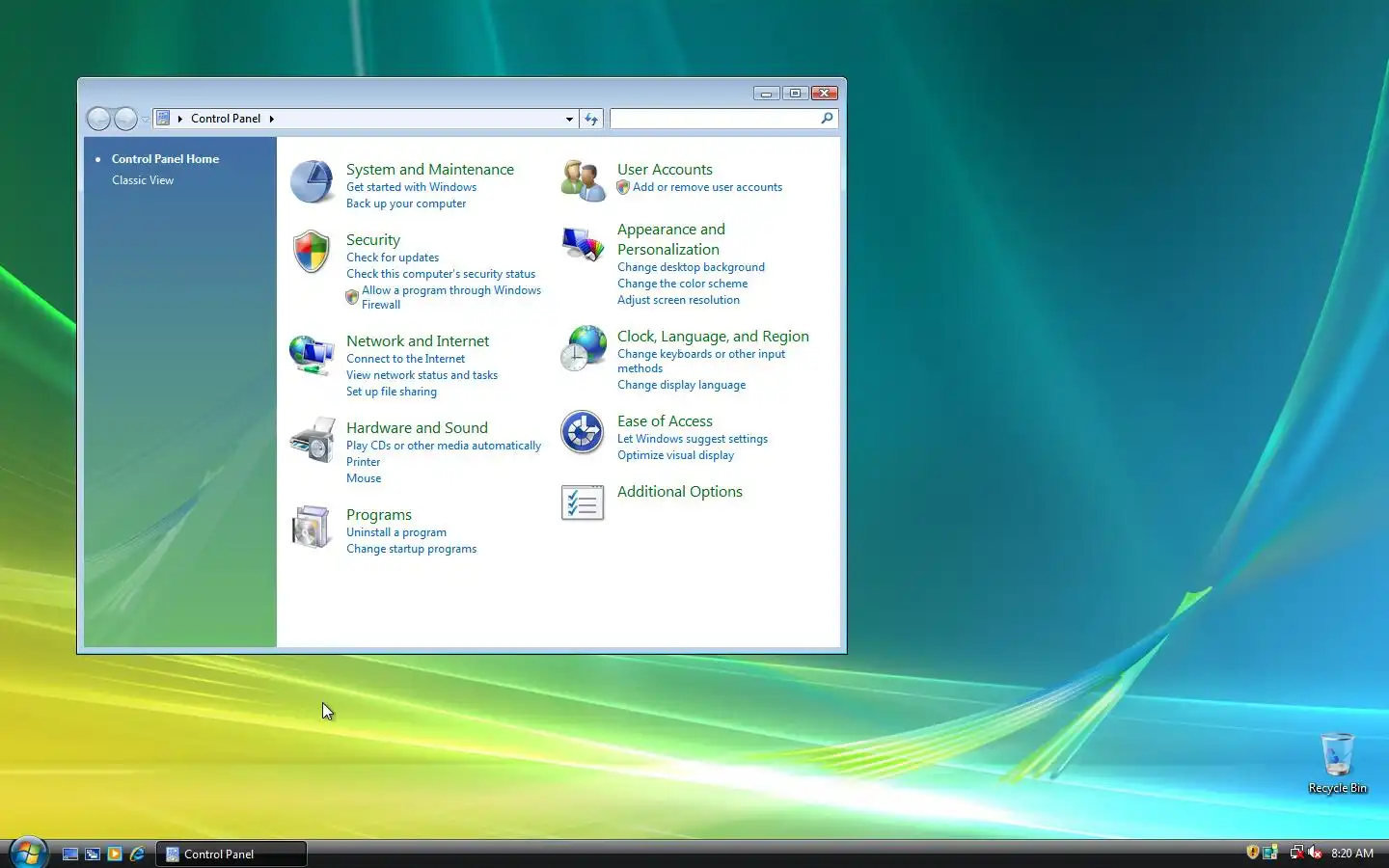The width and height of the screenshot is (1389, 868).
Task: Open the Network and Internet heading
Action: 418,340
